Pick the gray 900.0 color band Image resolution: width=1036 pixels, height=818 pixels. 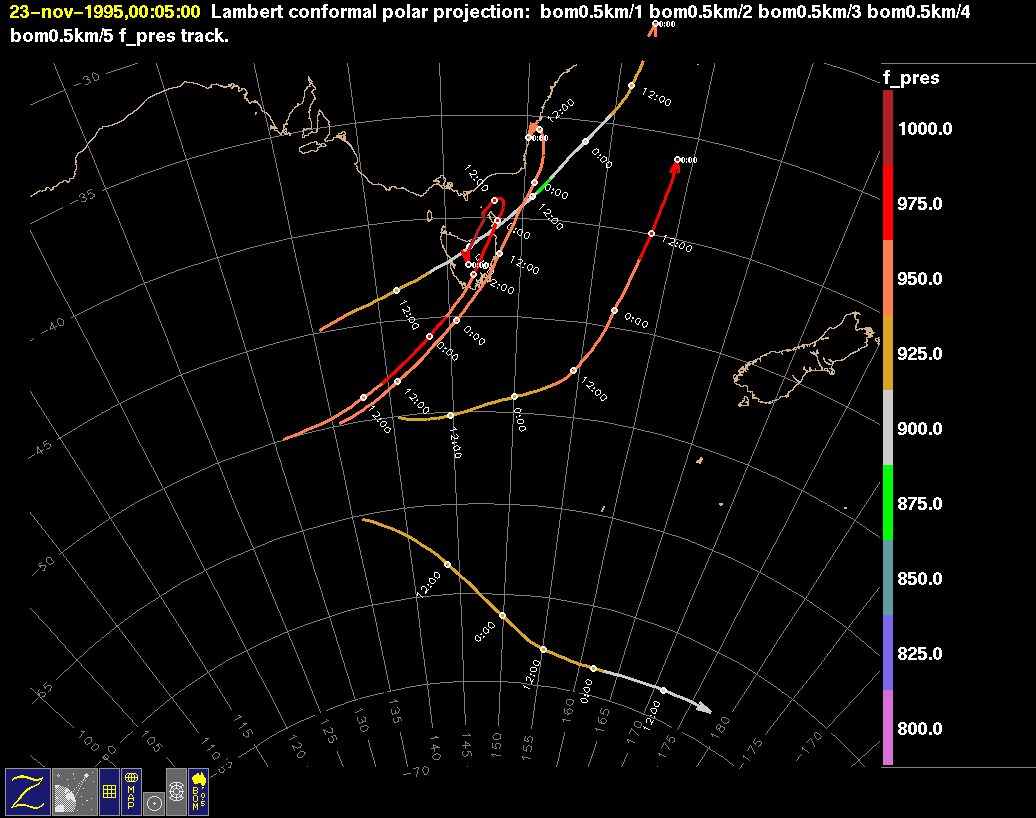tap(888, 428)
